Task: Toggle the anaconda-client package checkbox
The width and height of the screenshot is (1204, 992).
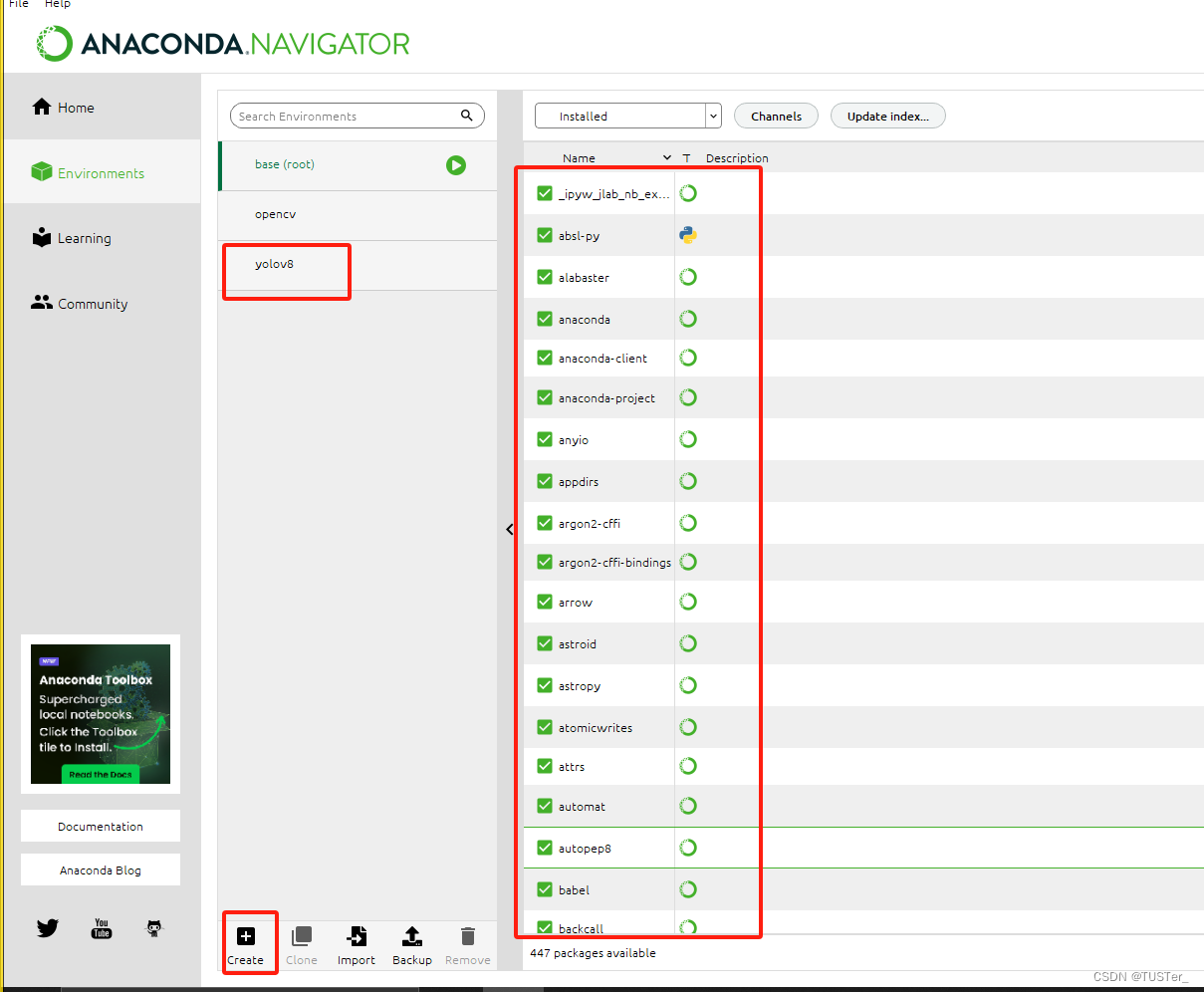Action: [x=545, y=358]
